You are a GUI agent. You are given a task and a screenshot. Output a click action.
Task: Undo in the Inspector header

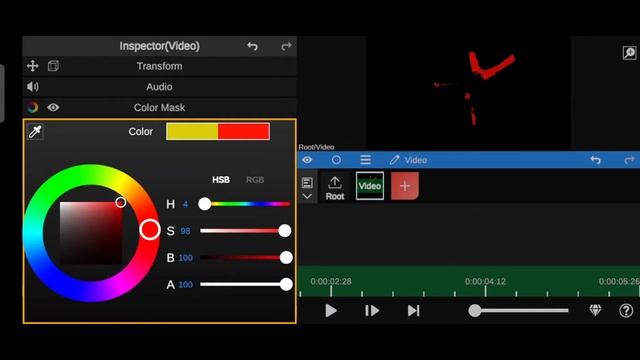252,46
